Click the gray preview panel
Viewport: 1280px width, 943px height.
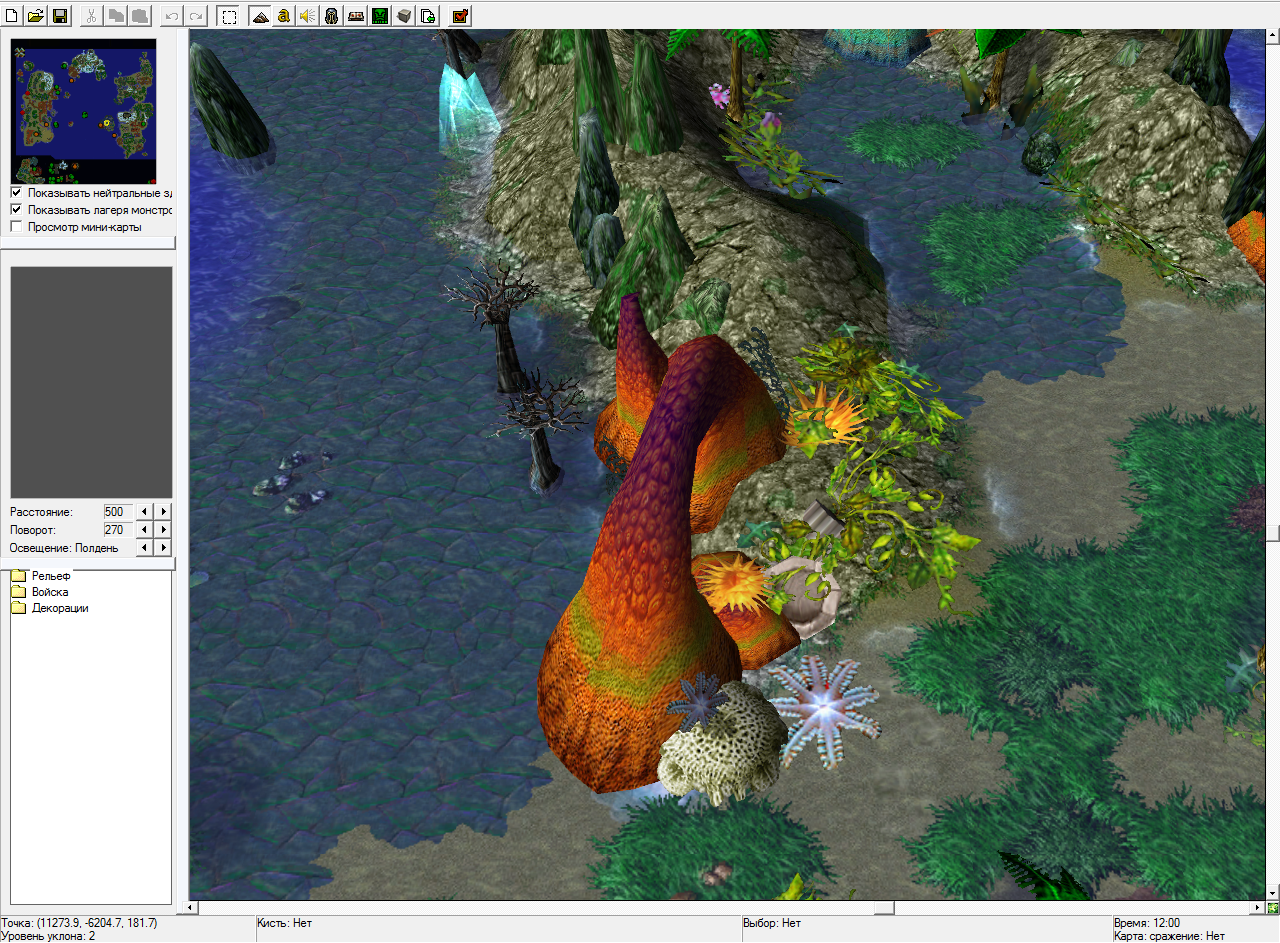point(91,382)
